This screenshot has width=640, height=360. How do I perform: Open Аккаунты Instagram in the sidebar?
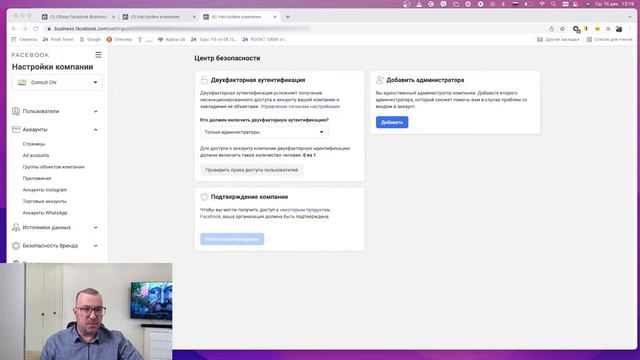44,190
